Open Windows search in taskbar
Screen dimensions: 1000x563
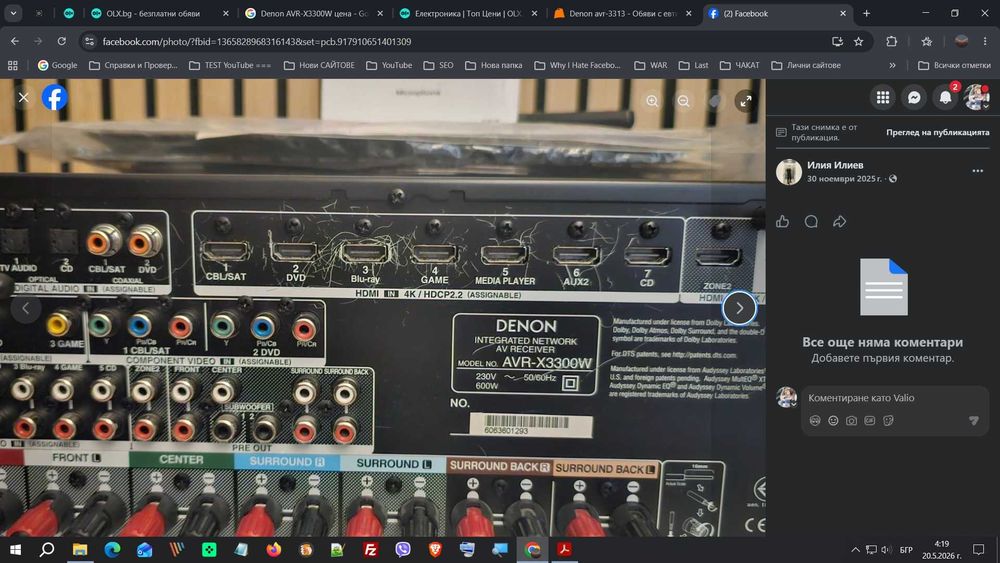[47, 550]
